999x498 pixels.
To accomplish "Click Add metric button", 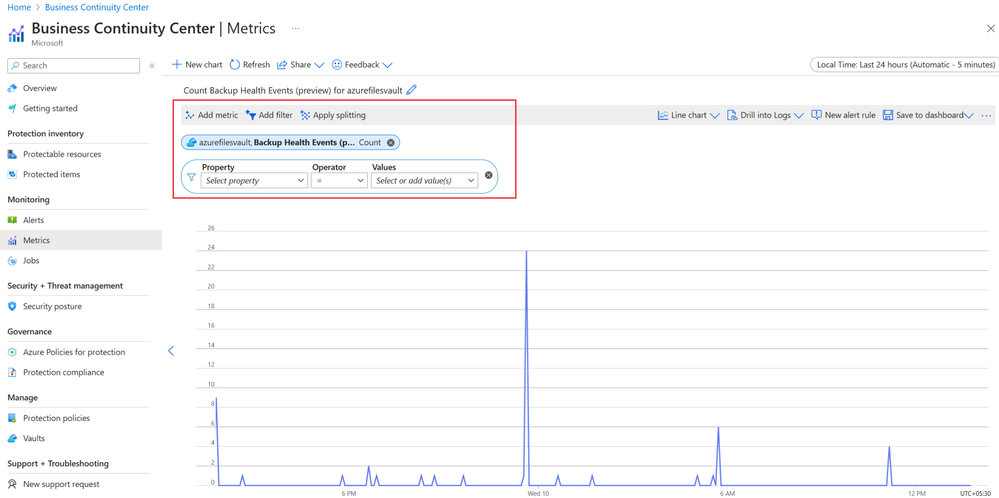I will 211,115.
